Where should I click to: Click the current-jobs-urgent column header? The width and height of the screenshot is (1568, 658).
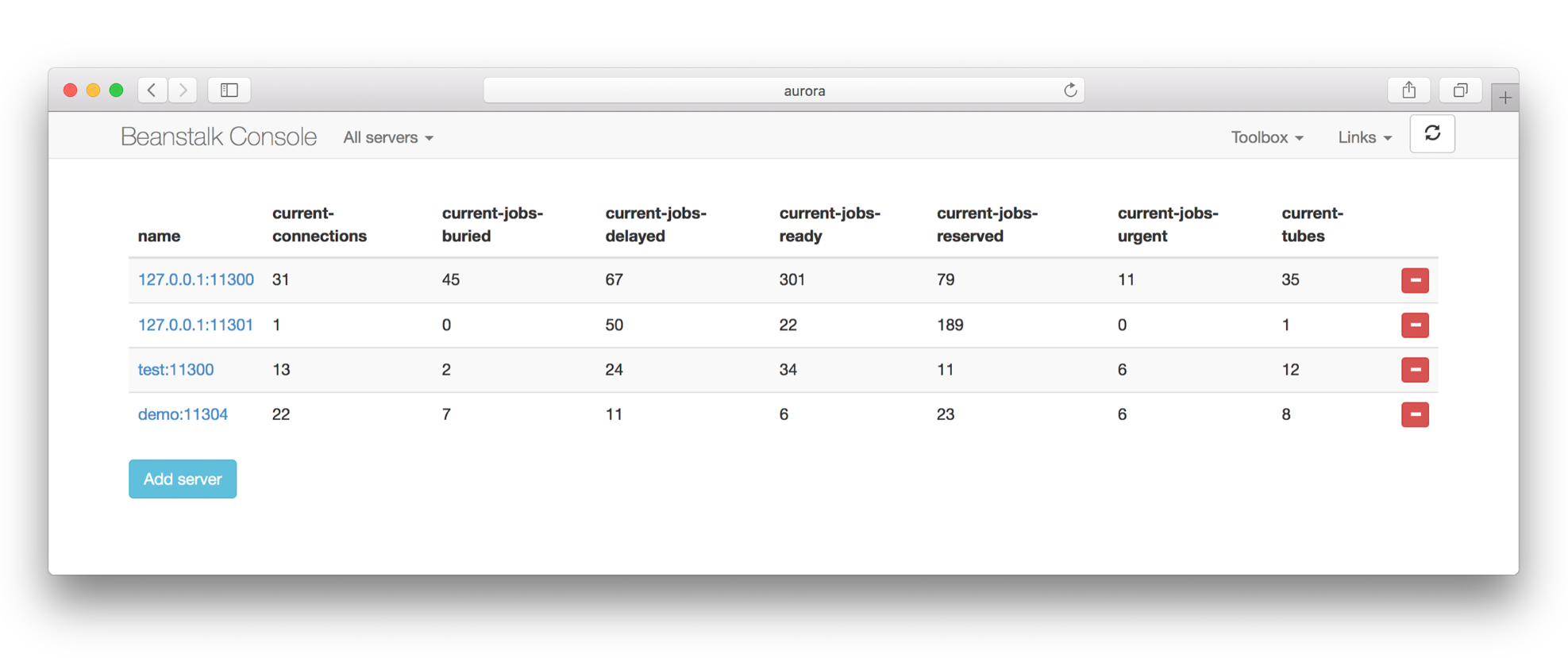pyautogui.click(x=1168, y=225)
